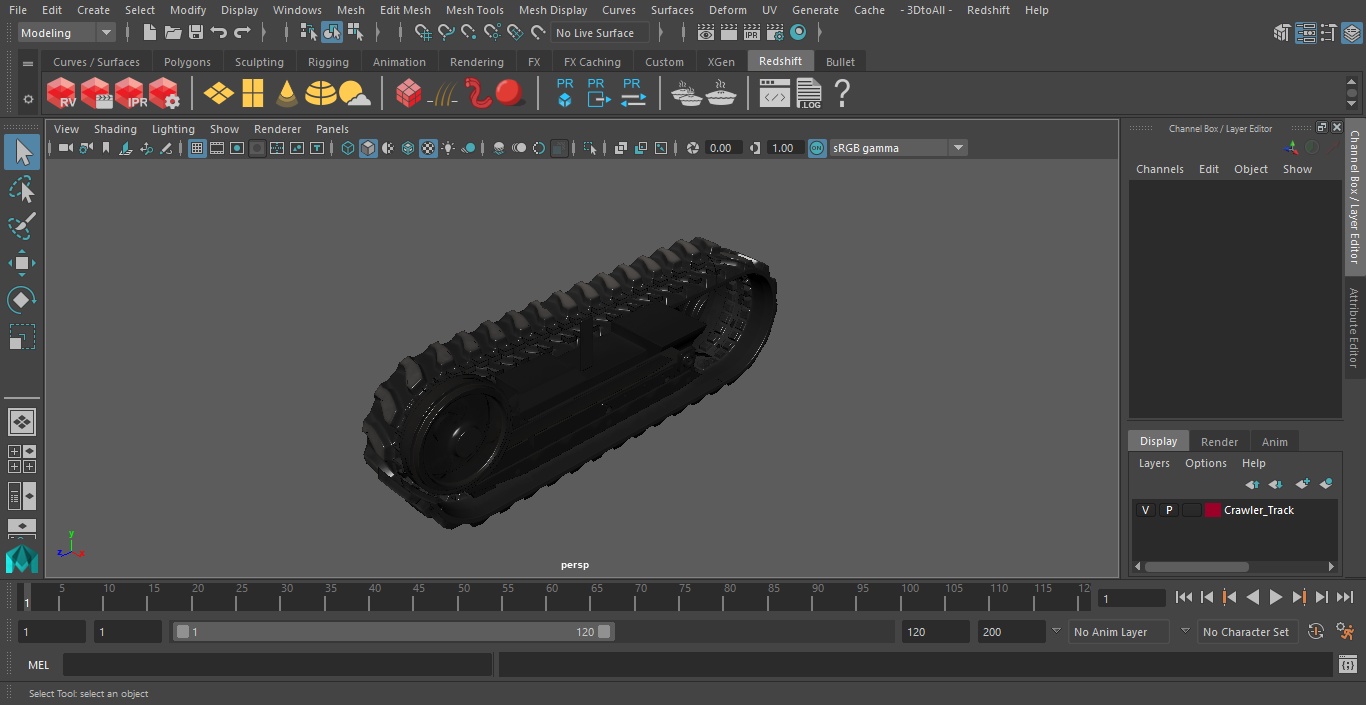Open the Modeling menu set dropdown
The width and height of the screenshot is (1366, 705).
coord(67,33)
